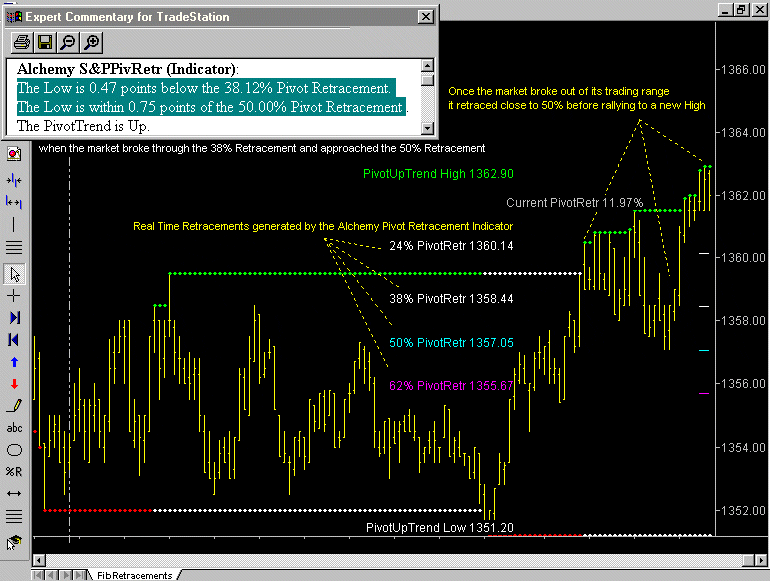770x582 pixels.
Task: Click the next-tab navigation arrow
Action: [66, 575]
